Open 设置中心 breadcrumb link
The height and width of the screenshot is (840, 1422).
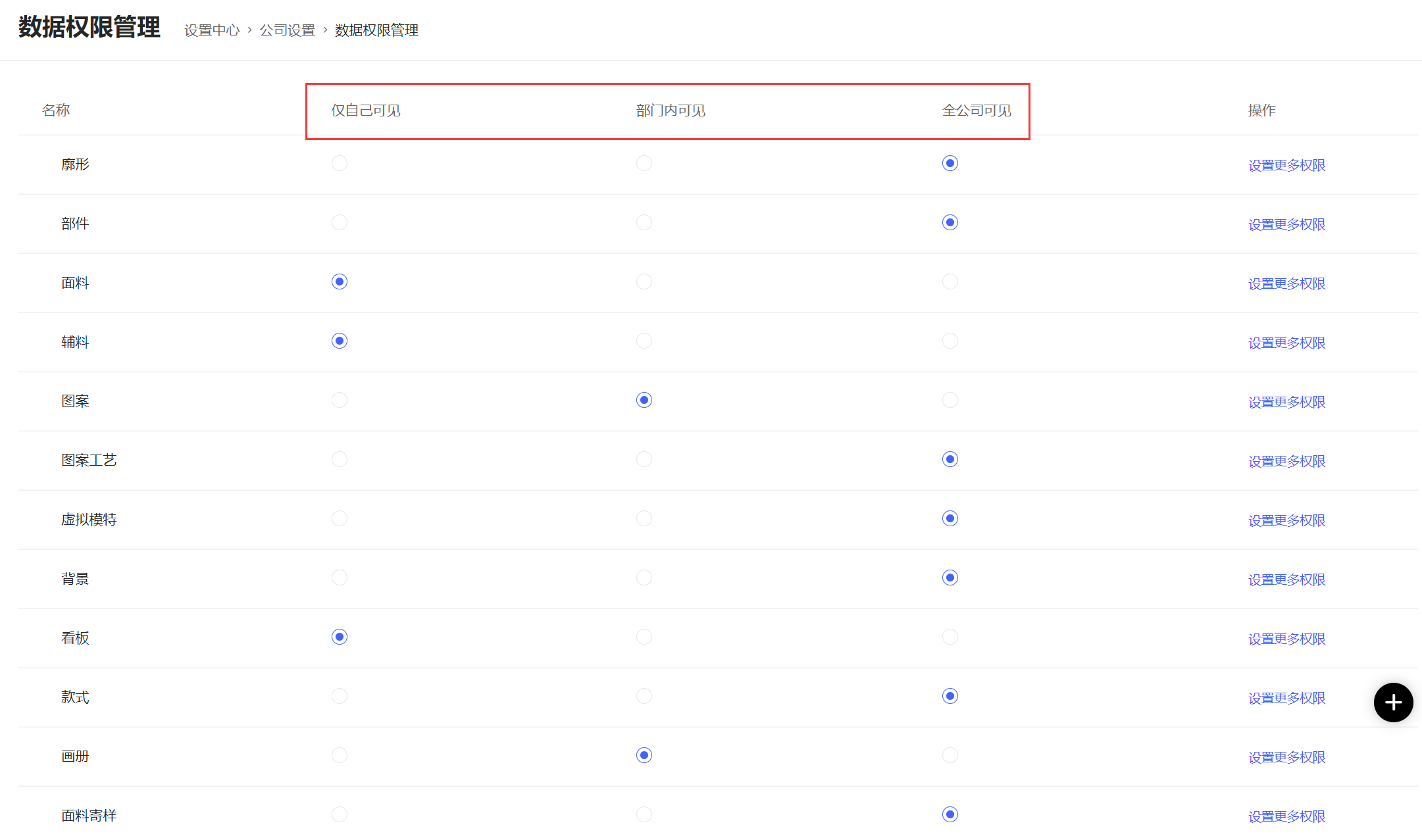tap(212, 30)
